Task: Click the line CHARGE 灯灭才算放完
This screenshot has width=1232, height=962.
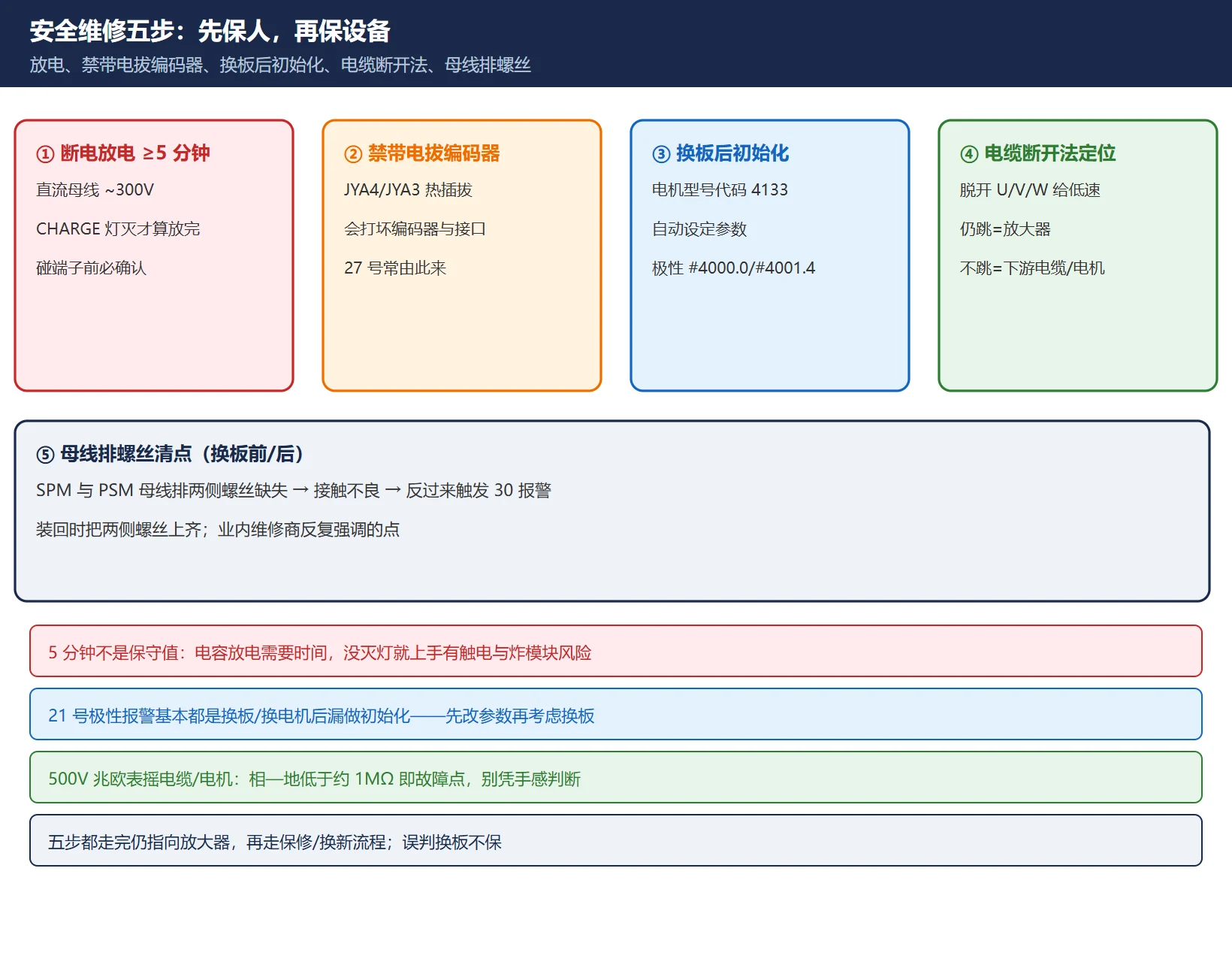Action: [118, 229]
